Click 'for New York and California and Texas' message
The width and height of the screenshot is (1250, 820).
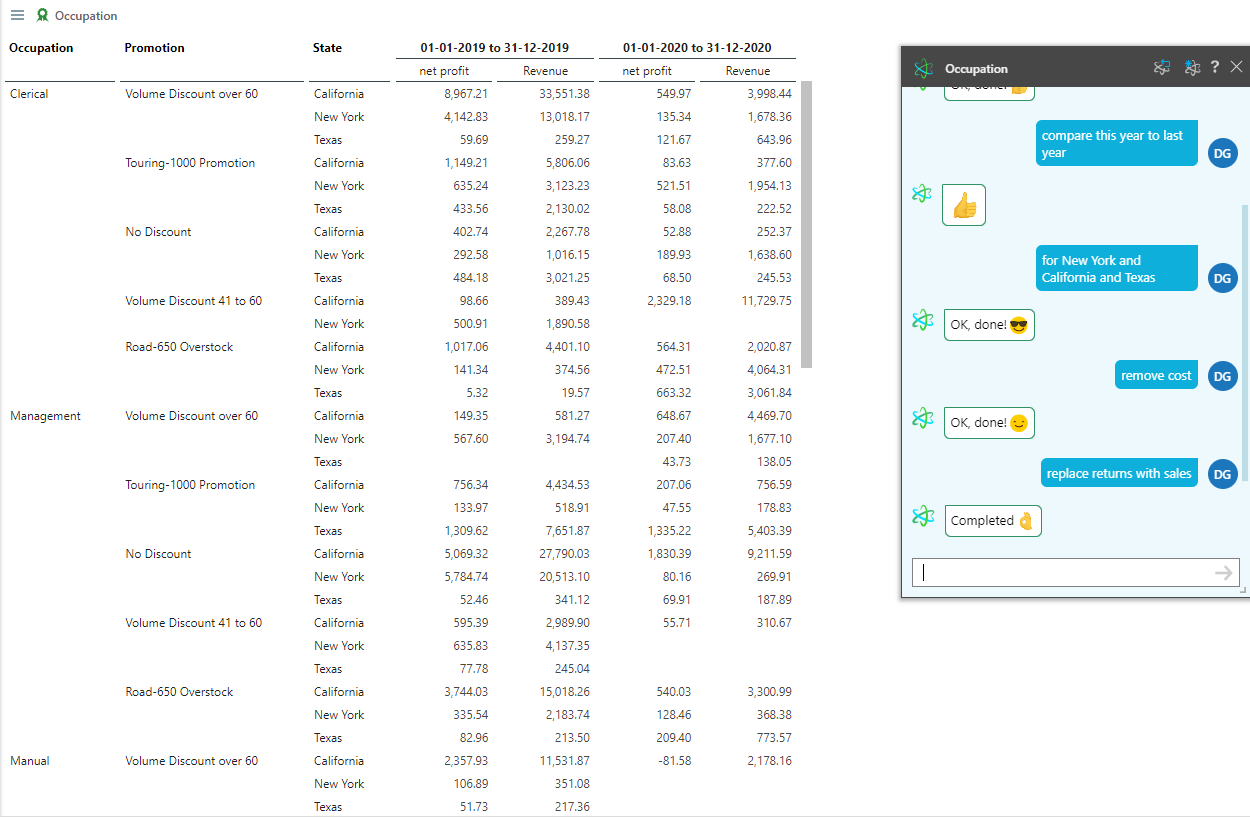pyautogui.click(x=1116, y=269)
